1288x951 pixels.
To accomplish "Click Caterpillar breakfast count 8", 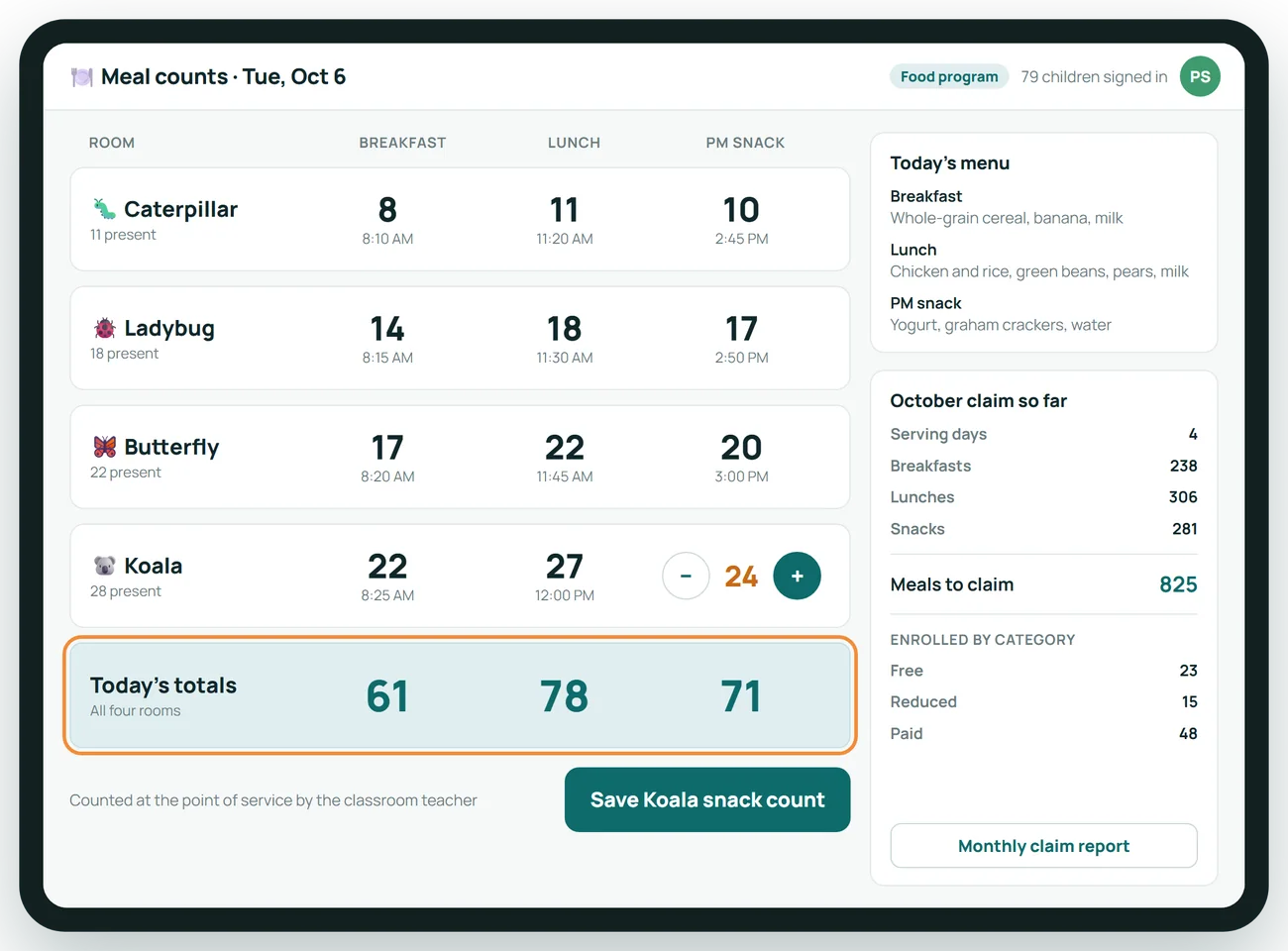I will coord(387,210).
